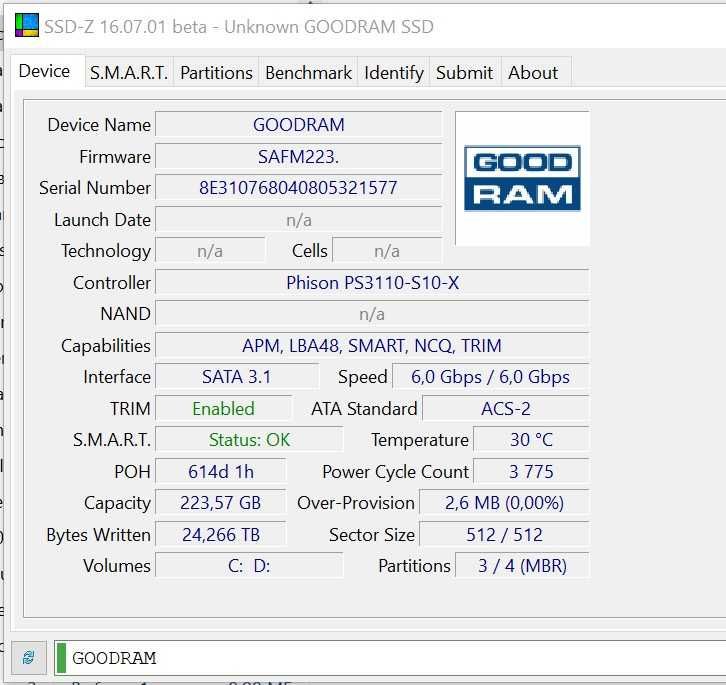
Task: Open the GOODRAM drive selector dropdown
Action: tap(390, 658)
